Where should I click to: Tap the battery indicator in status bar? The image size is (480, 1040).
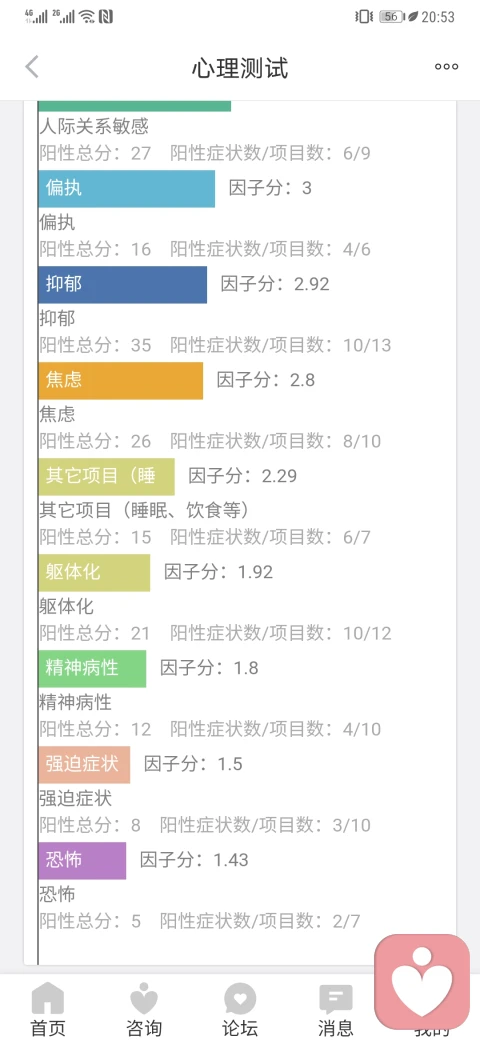[390, 17]
